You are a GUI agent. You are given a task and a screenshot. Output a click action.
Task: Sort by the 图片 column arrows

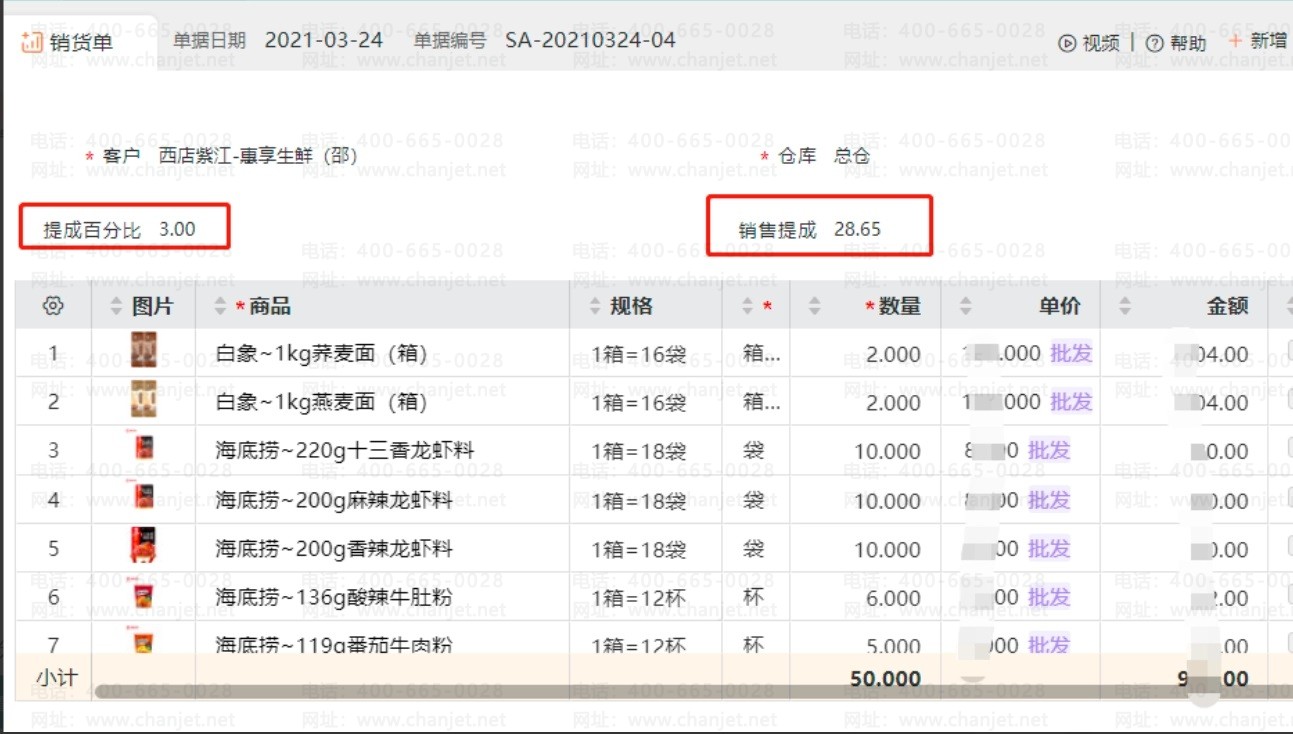[115, 307]
